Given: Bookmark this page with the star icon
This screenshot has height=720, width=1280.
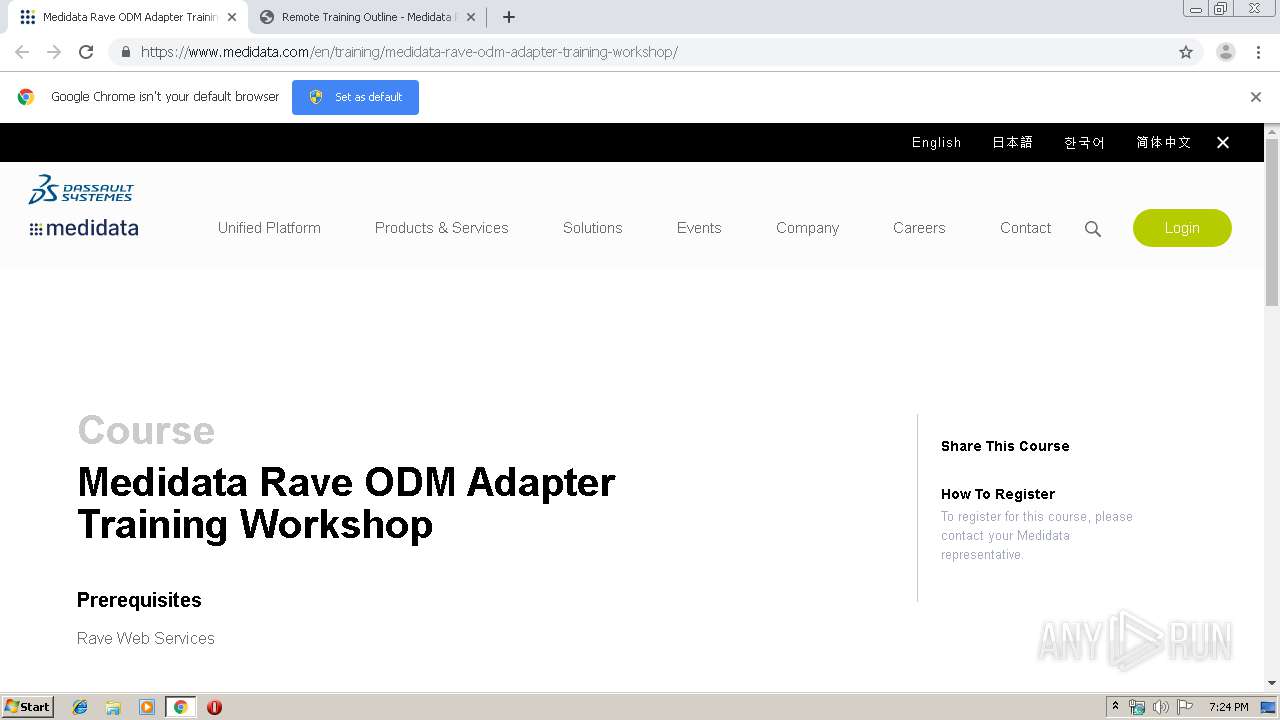Looking at the screenshot, I should click(x=1186, y=52).
